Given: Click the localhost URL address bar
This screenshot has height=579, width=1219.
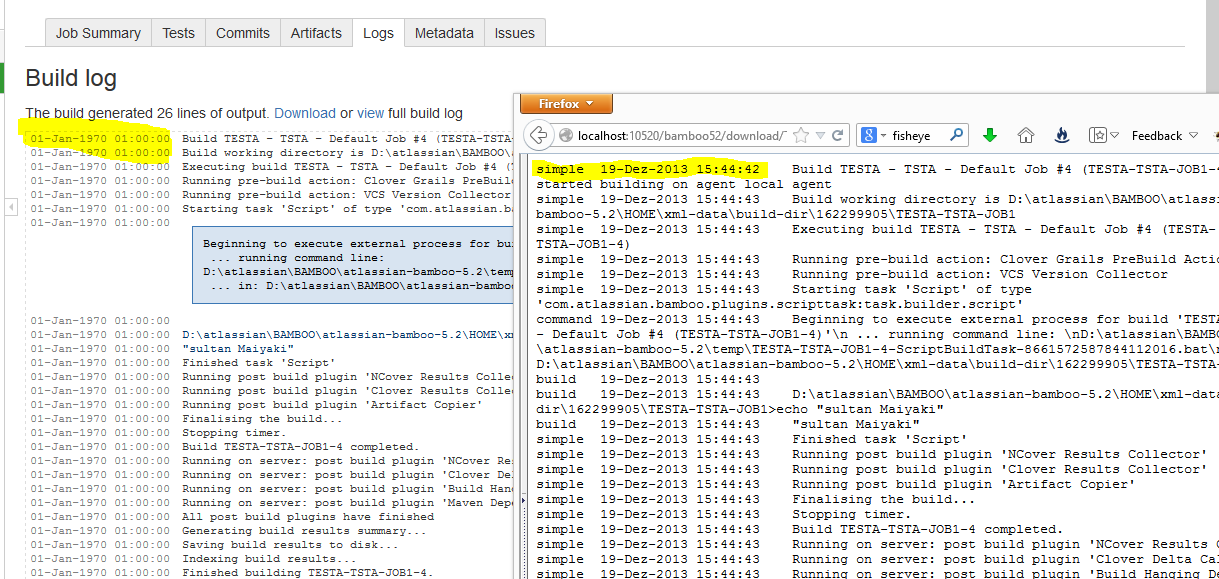Looking at the screenshot, I should pos(682,135).
